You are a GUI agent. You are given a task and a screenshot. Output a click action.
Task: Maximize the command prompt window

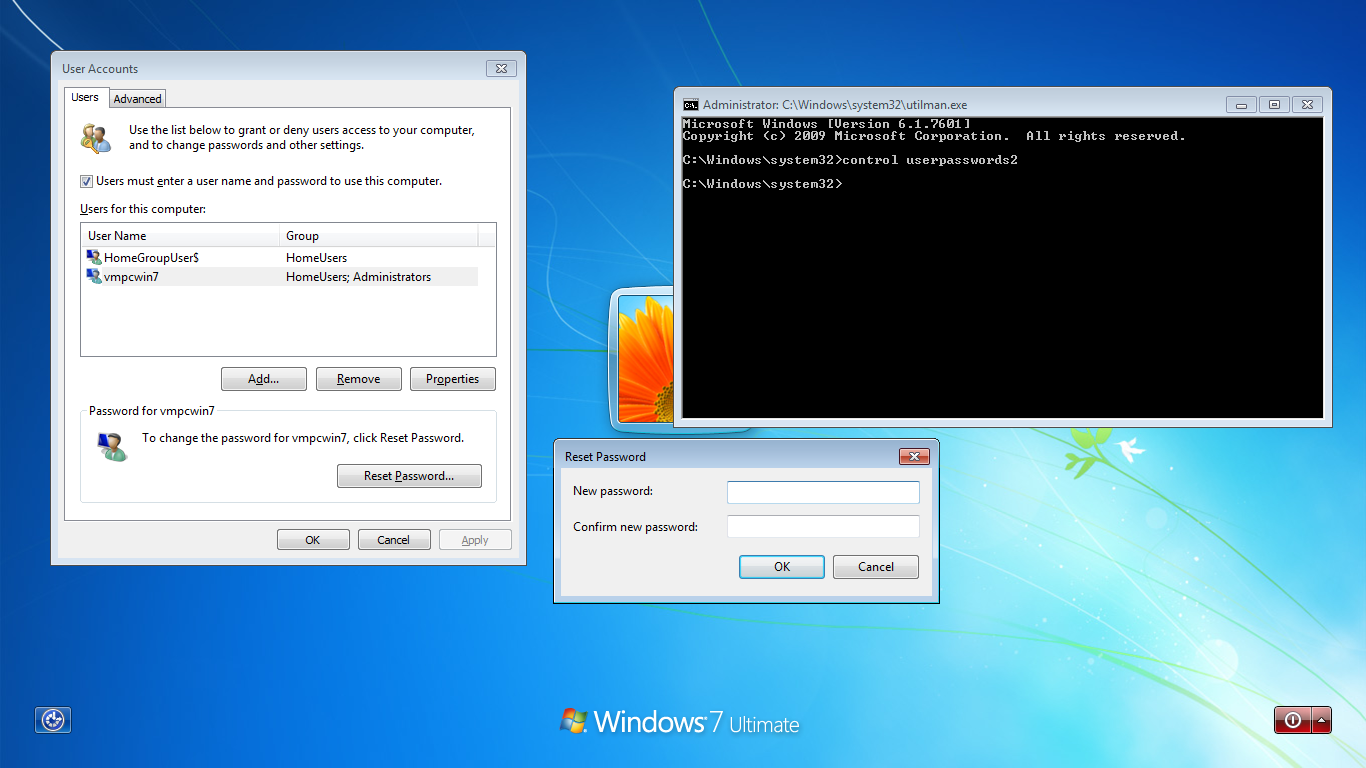[1274, 104]
